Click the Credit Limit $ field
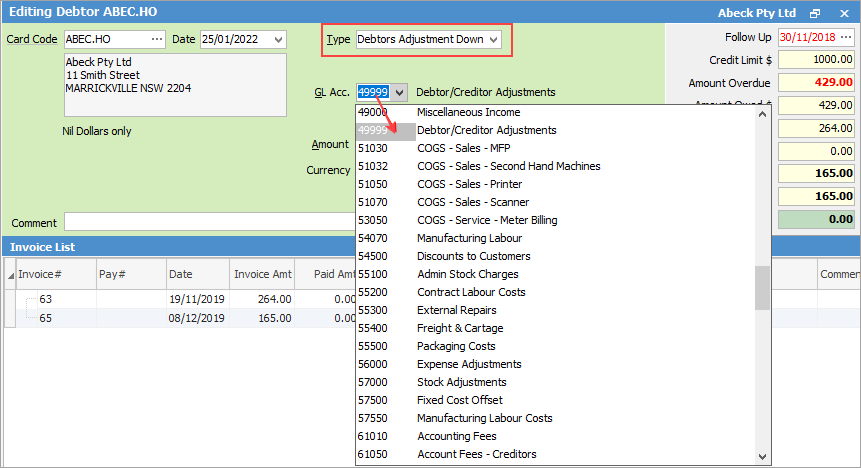861x468 pixels. 816,60
